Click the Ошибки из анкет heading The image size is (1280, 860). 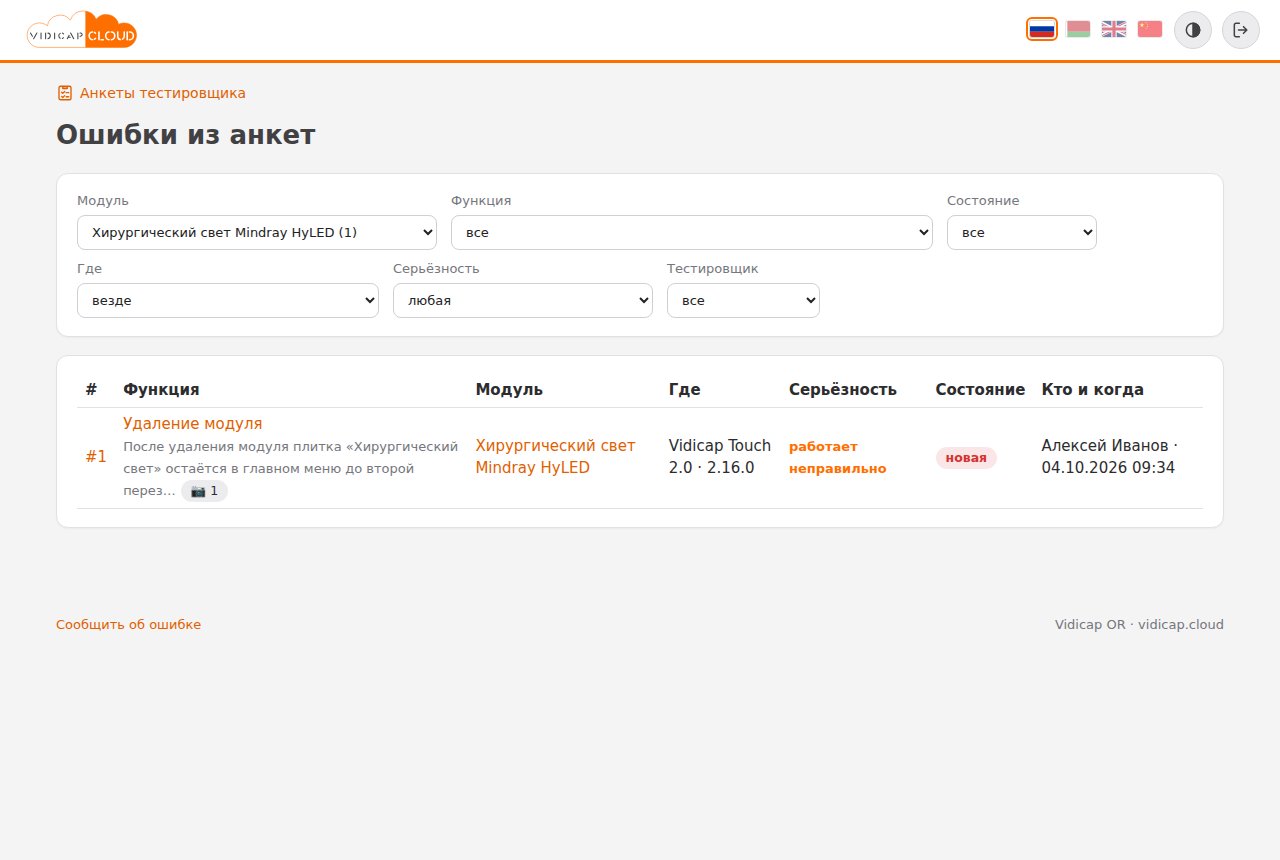186,134
